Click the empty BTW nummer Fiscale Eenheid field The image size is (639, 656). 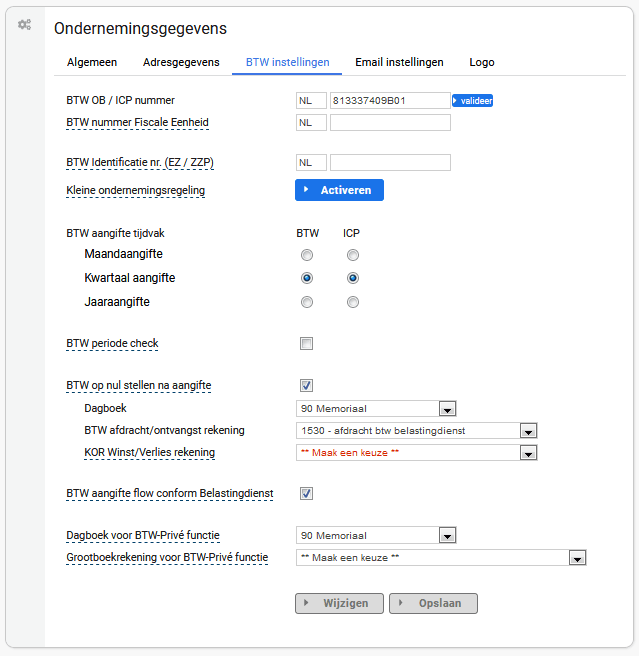tap(390, 123)
